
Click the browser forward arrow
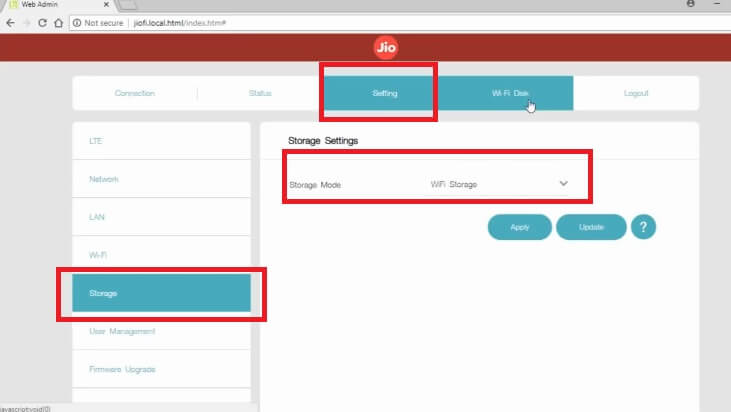[26, 22]
